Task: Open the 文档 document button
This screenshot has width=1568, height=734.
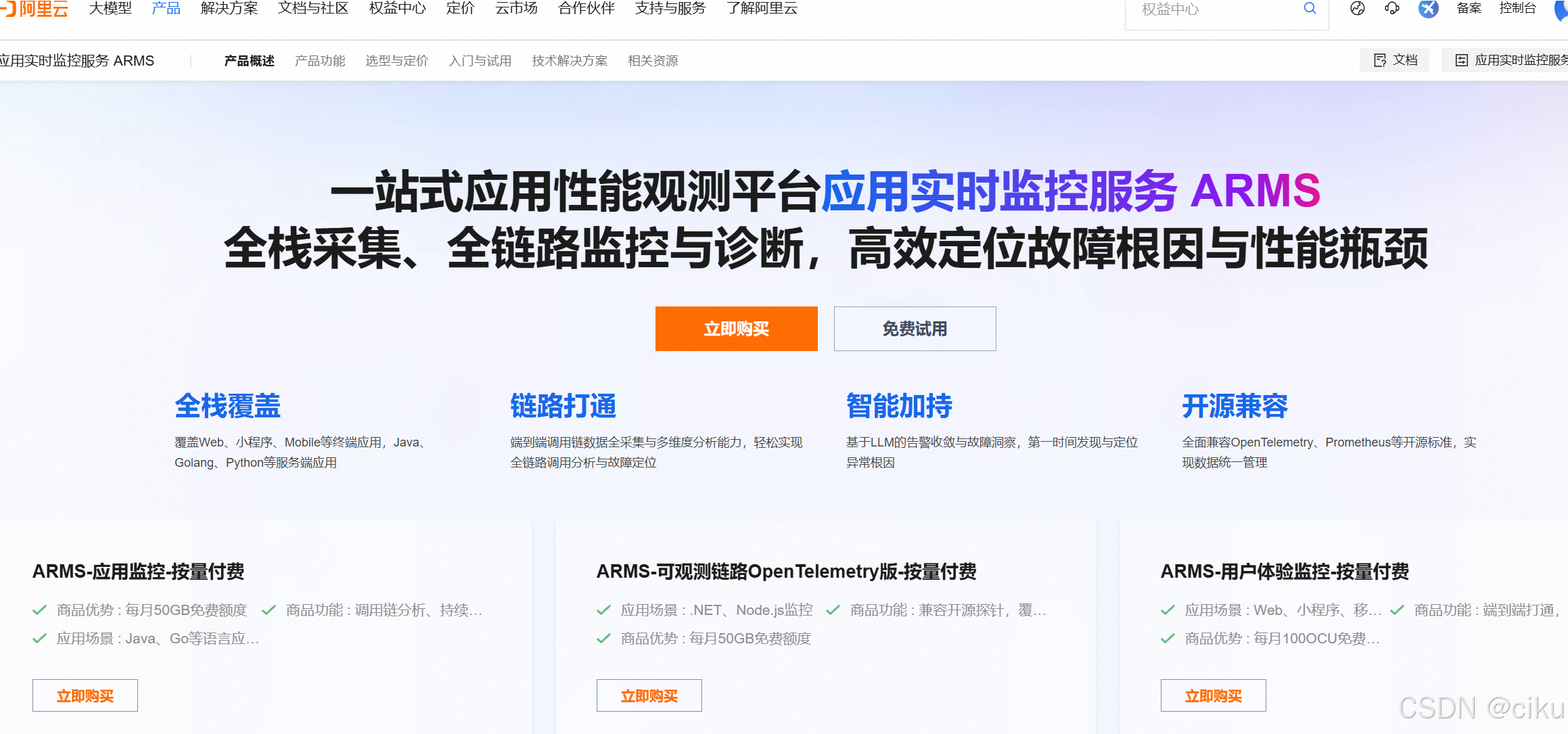Action: click(x=1395, y=60)
